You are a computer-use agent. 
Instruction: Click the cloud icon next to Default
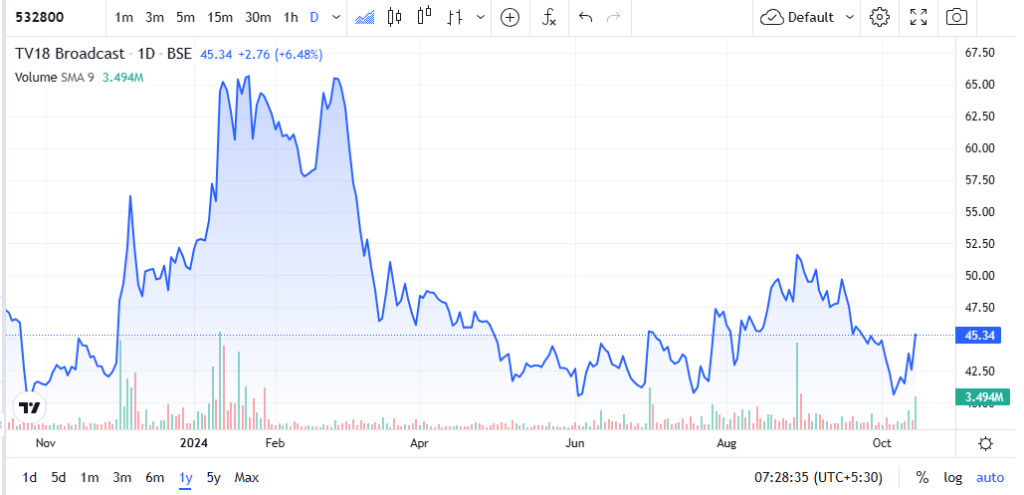tap(772, 18)
